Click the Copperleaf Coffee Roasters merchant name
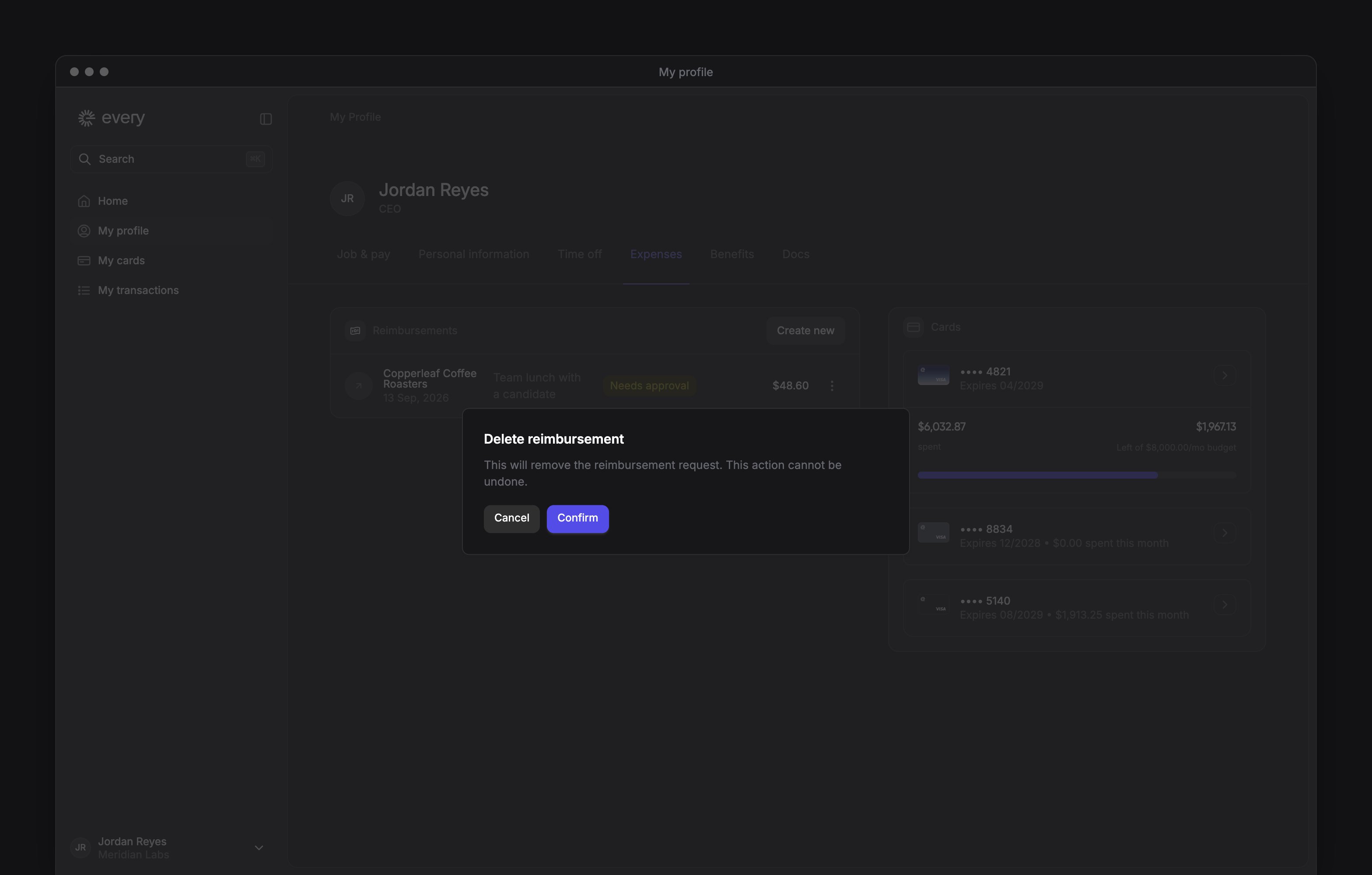 [x=430, y=378]
